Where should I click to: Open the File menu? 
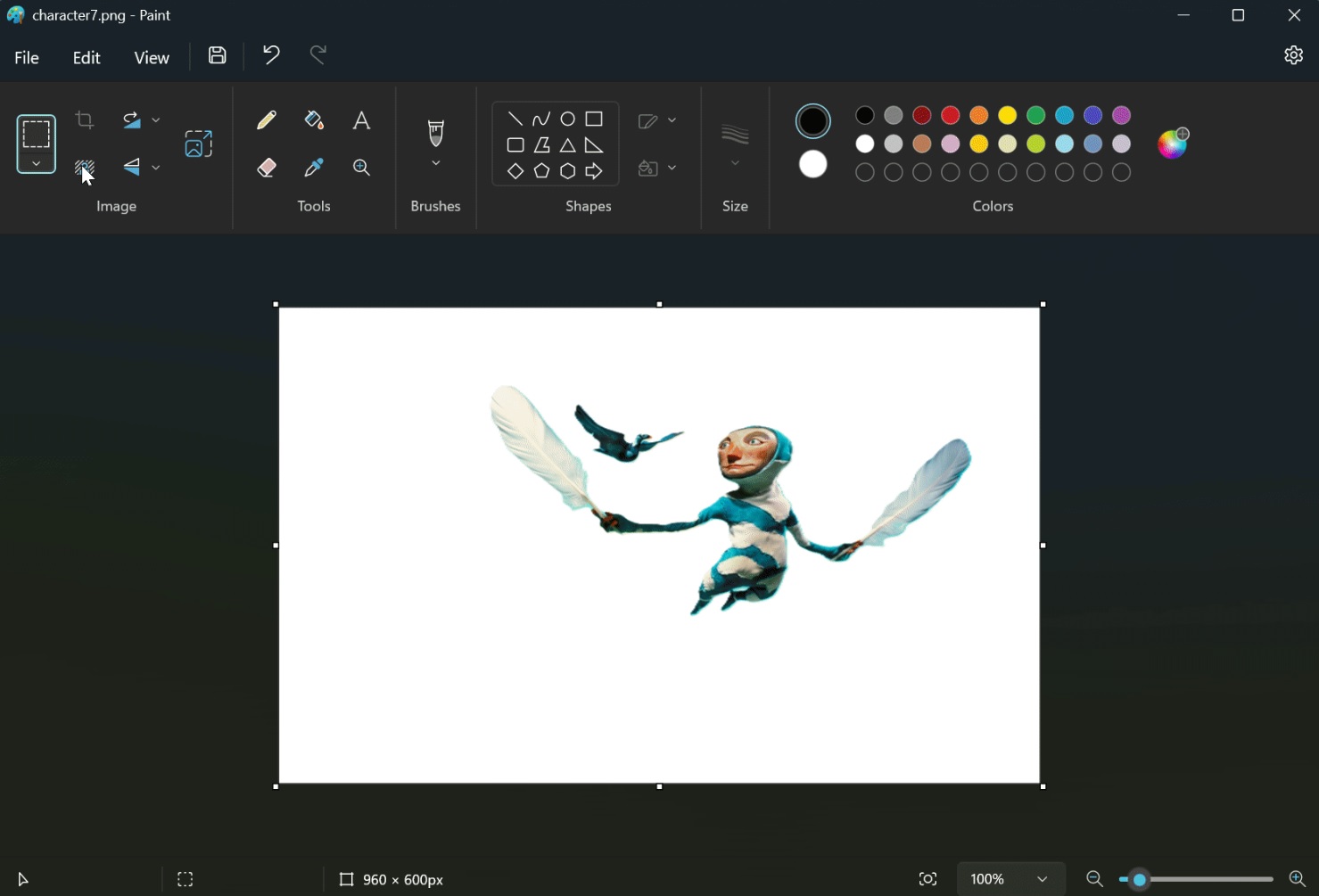tap(26, 56)
